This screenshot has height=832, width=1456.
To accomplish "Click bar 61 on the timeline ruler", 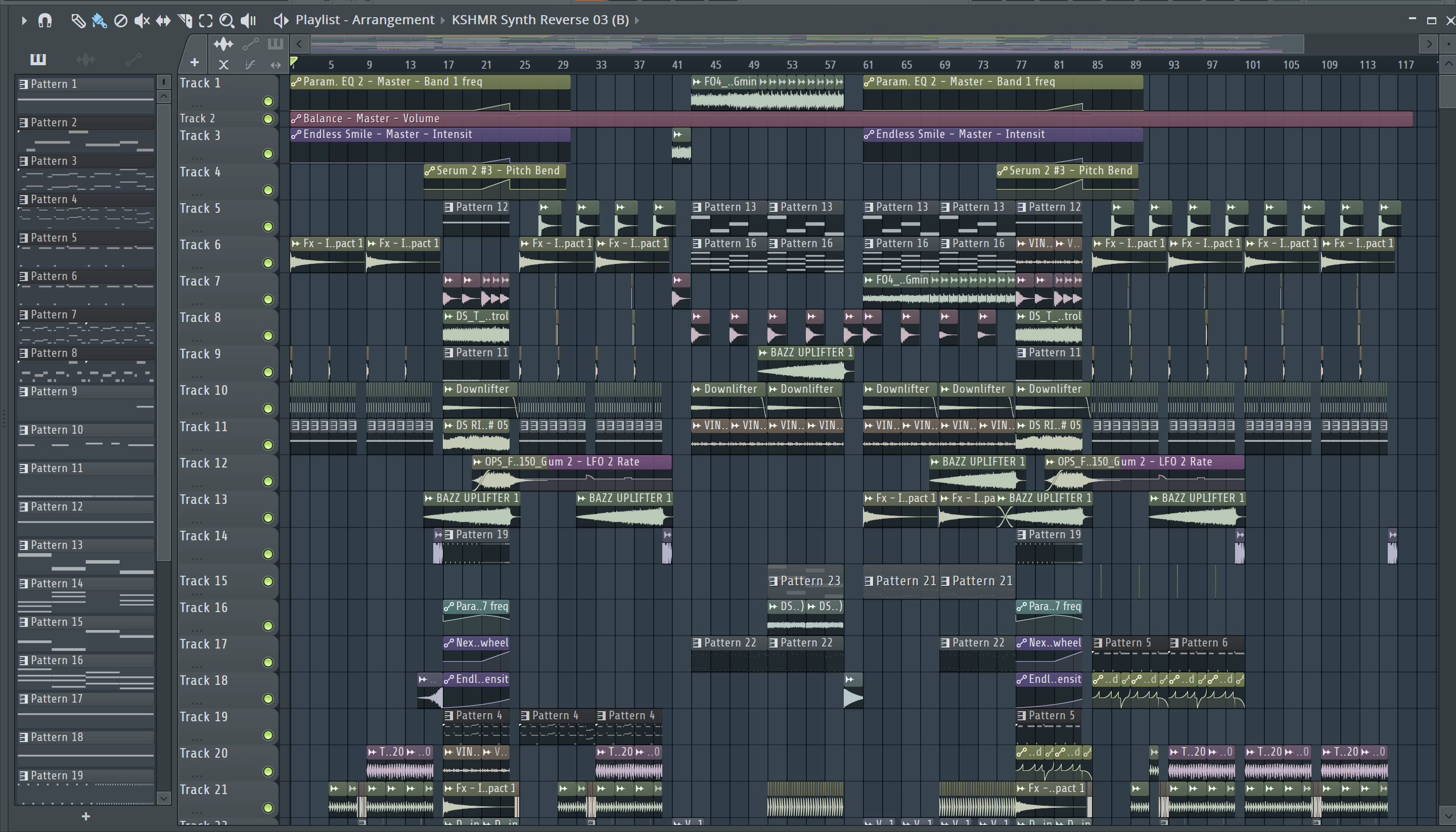I will 868,65.
